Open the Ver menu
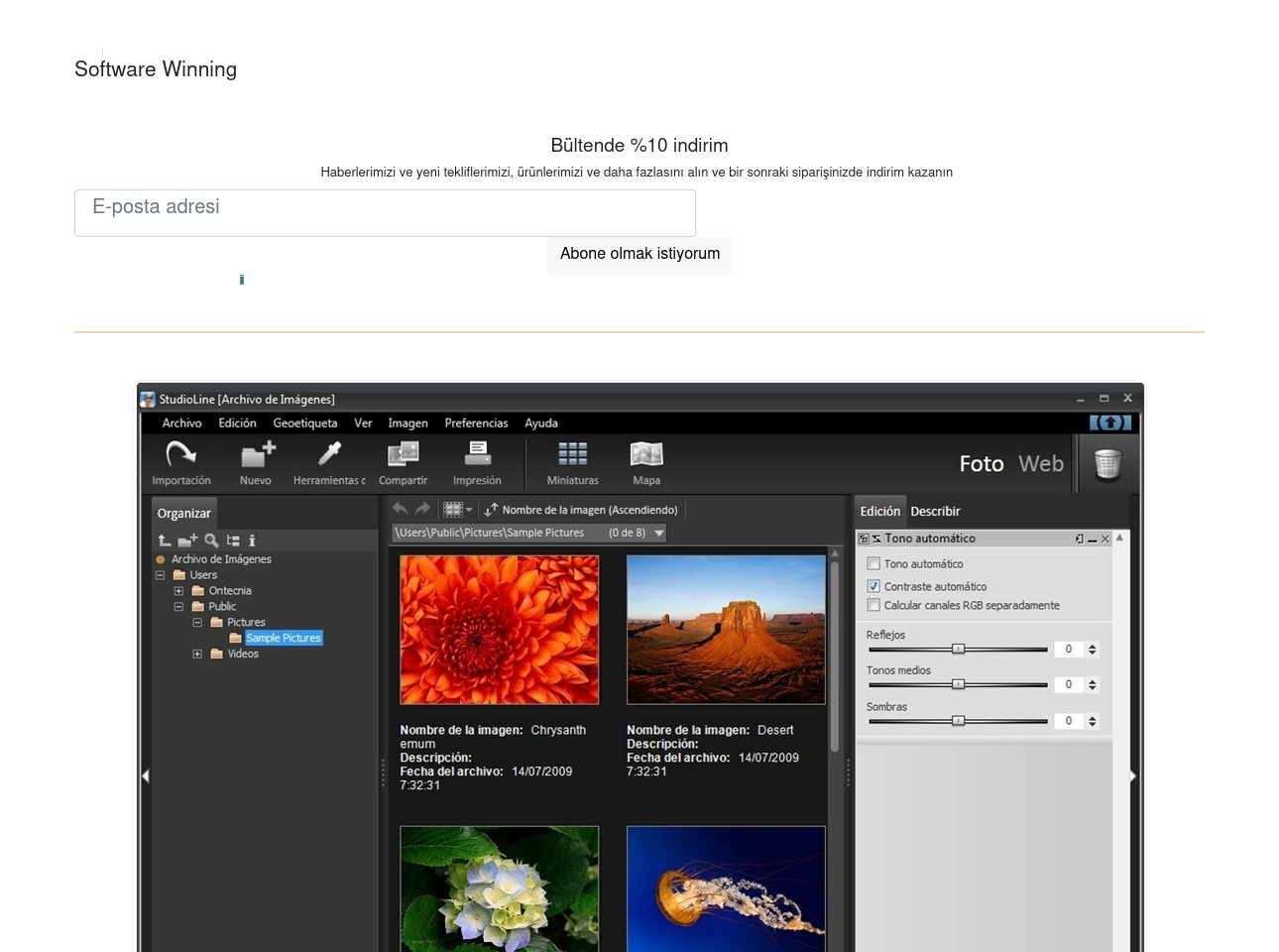Screen dimensions: 1279x952 pyautogui.click(x=363, y=422)
